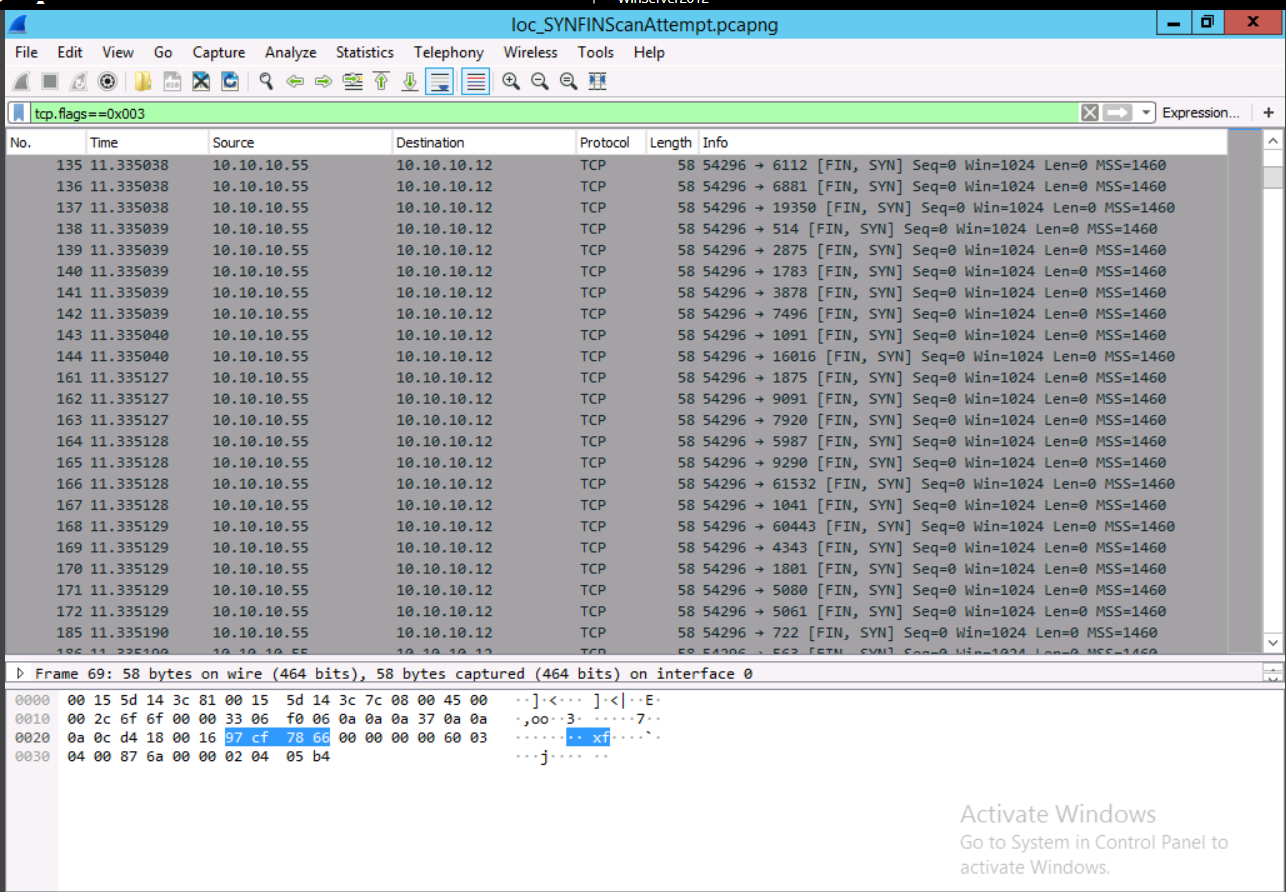
Task: Sort by the Time column header
Action: [x=147, y=142]
